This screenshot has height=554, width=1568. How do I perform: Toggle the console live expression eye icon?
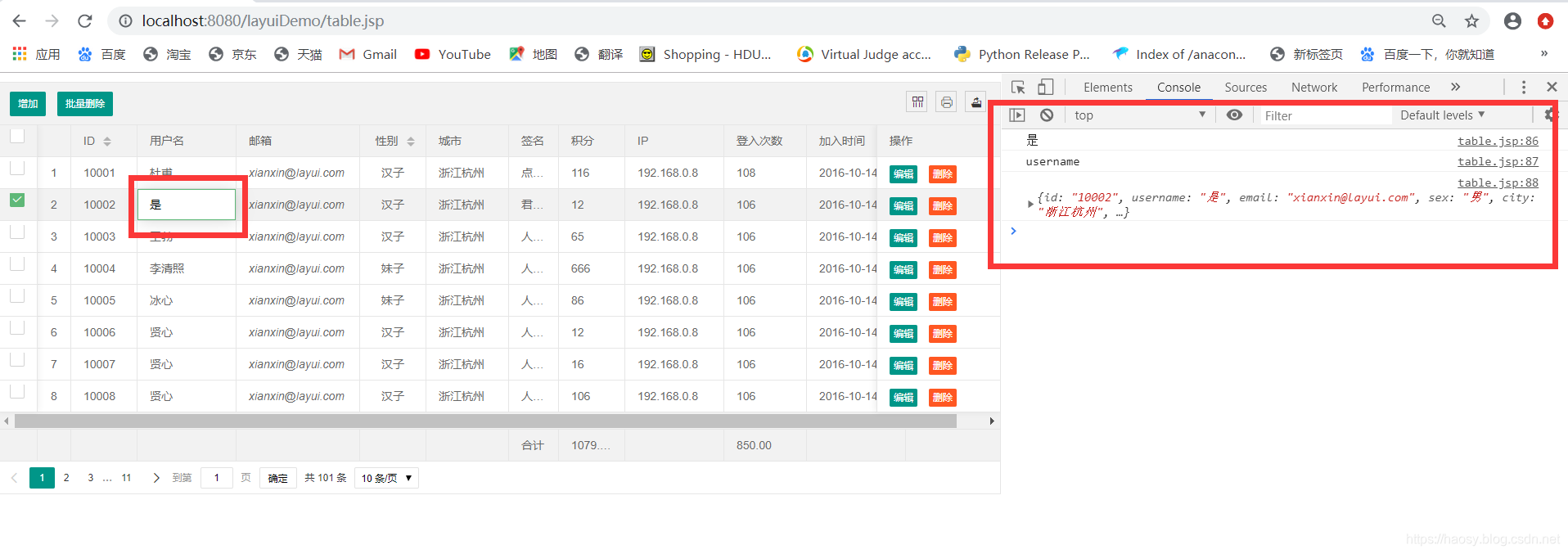[x=1234, y=115]
